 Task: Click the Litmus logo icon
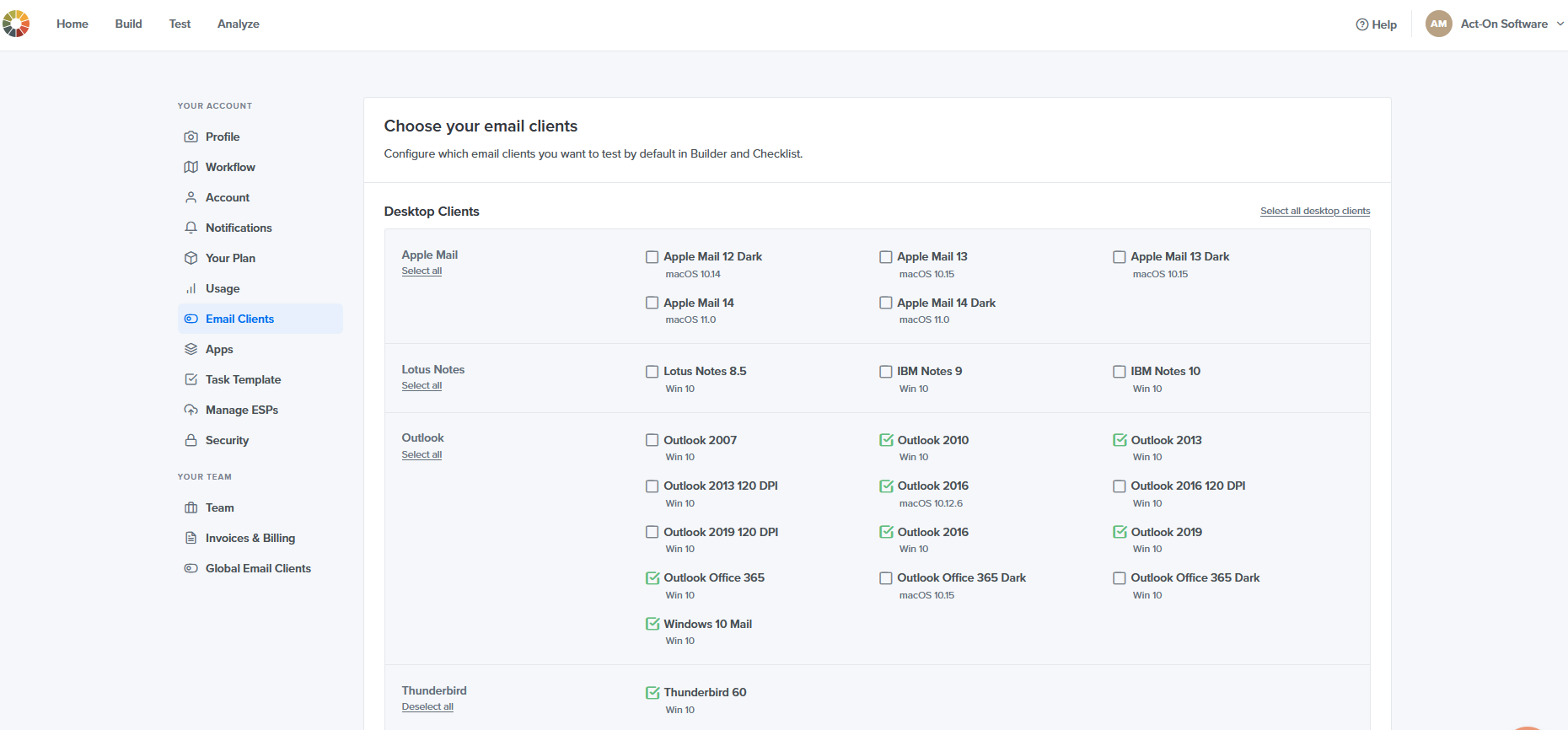16,24
